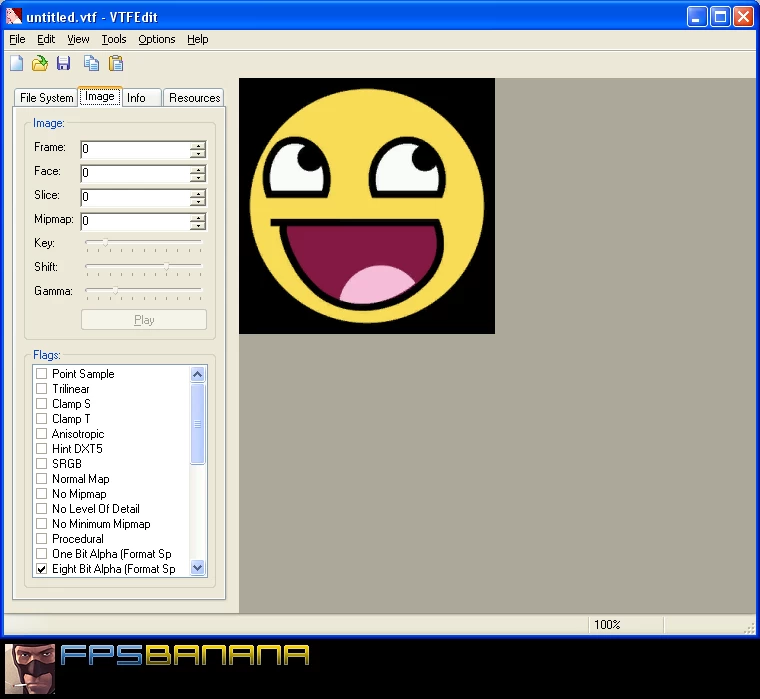Click the Paste clipboard toolbar icon
The image size is (760, 699).
[x=115, y=63]
